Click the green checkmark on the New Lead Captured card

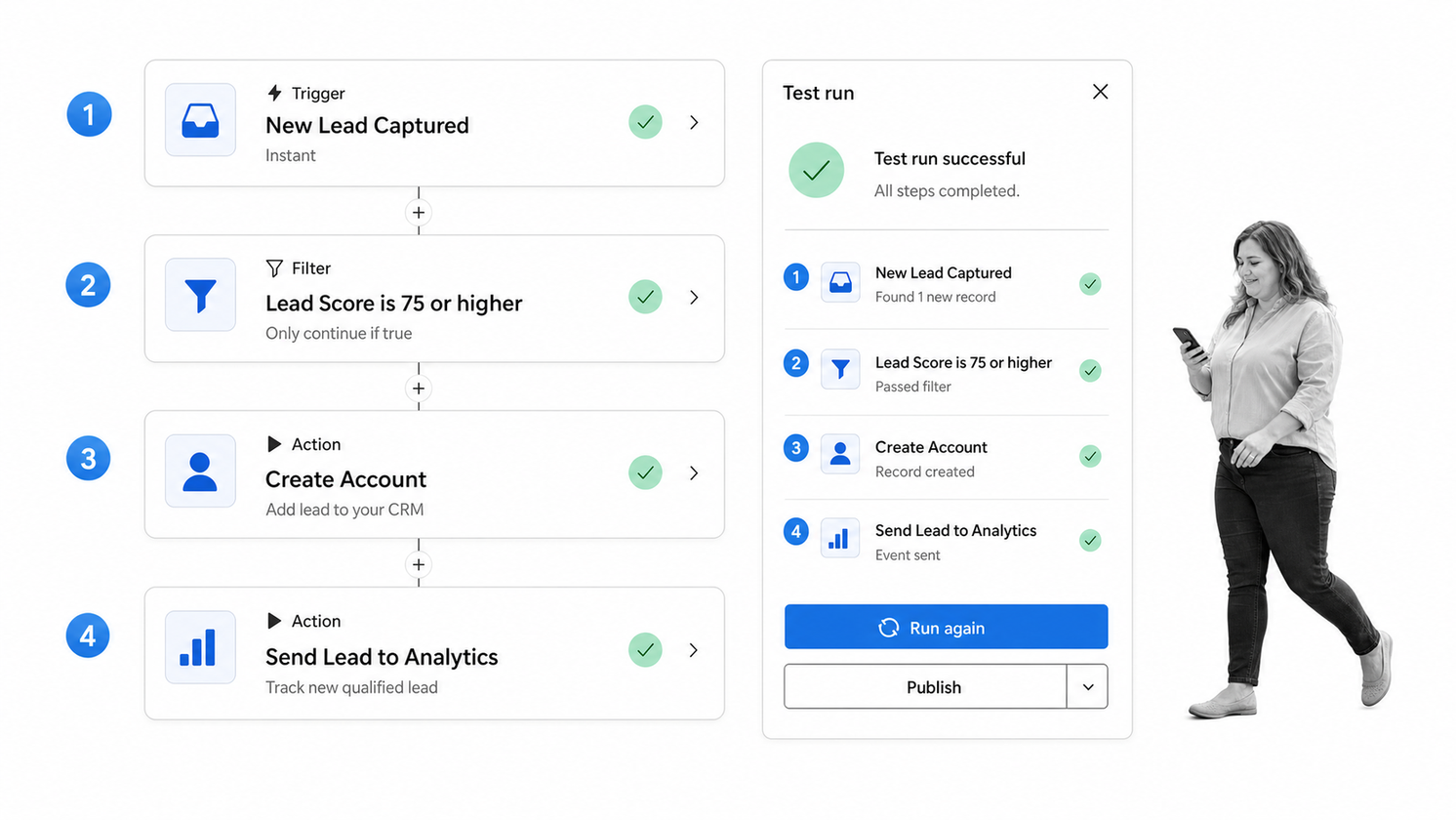coord(645,122)
